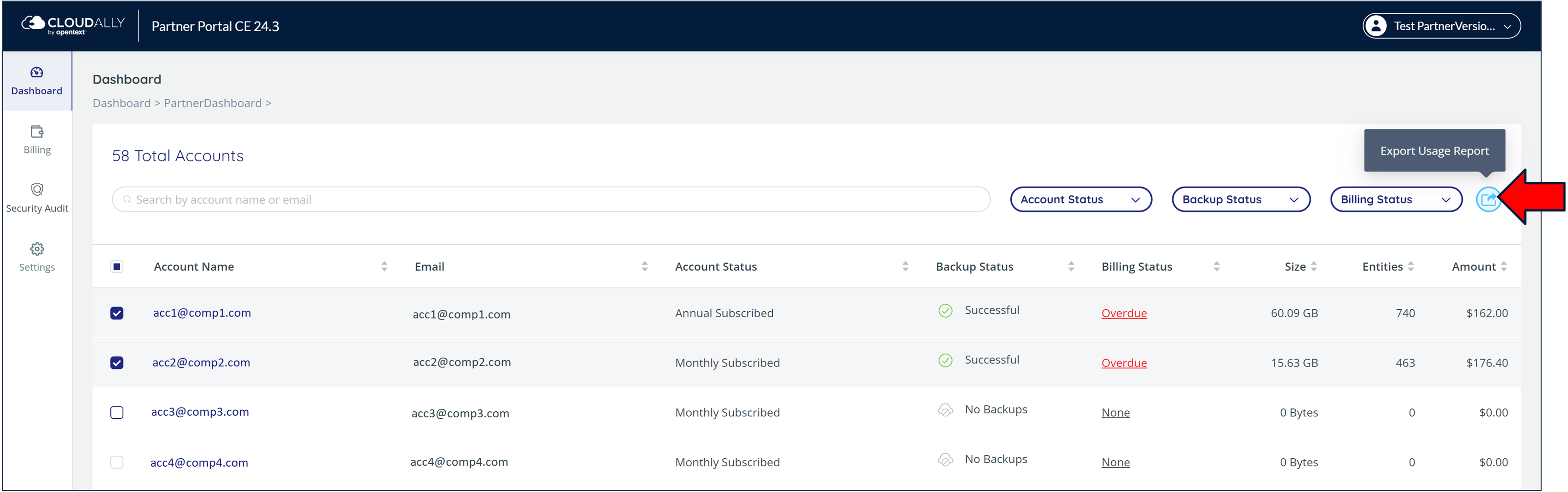Click the Overdue link for acc1

tap(1123, 313)
